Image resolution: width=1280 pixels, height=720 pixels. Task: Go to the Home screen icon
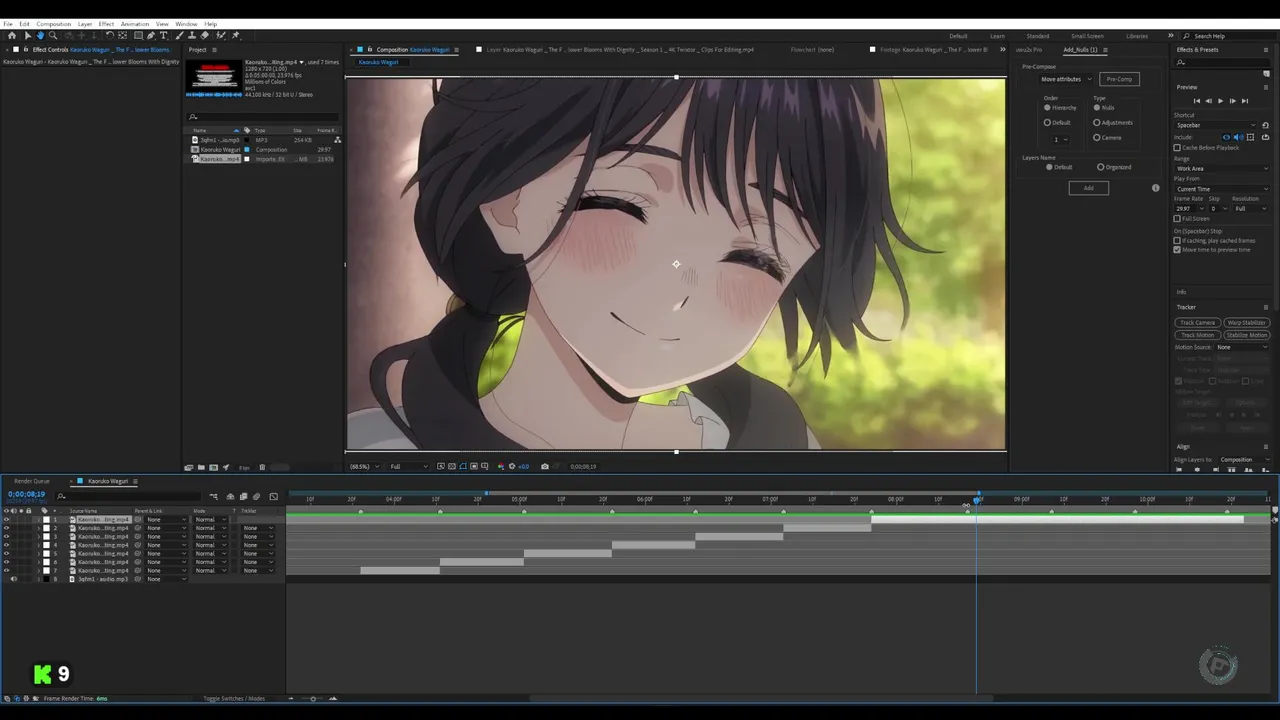pyautogui.click(x=12, y=35)
